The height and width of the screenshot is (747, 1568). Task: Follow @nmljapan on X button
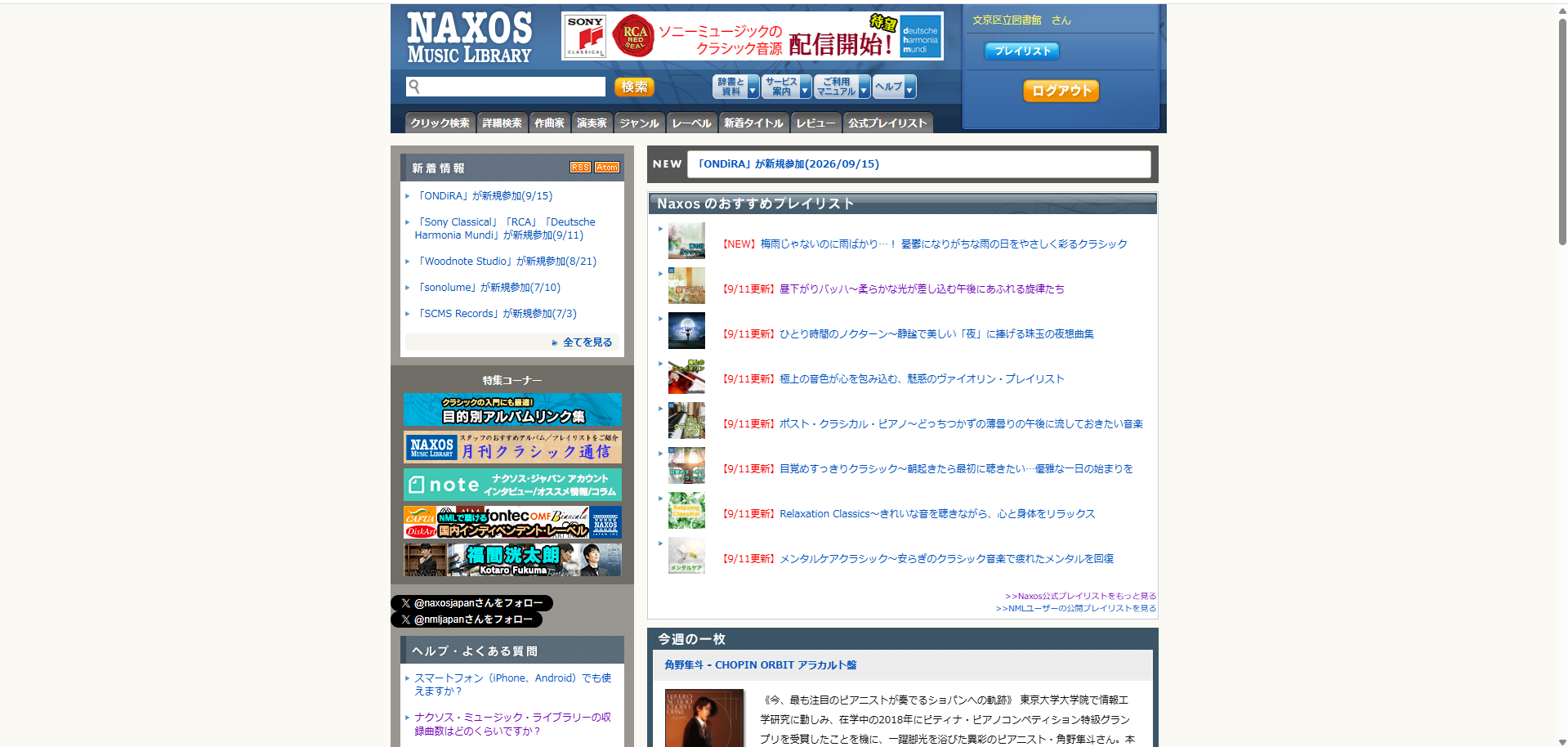467,620
